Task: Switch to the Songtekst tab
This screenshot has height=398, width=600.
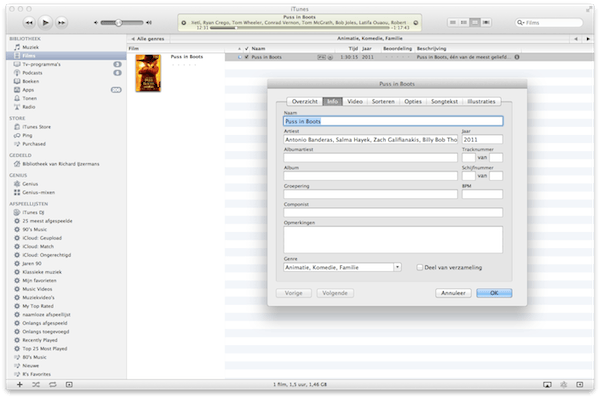Action: 444,101
